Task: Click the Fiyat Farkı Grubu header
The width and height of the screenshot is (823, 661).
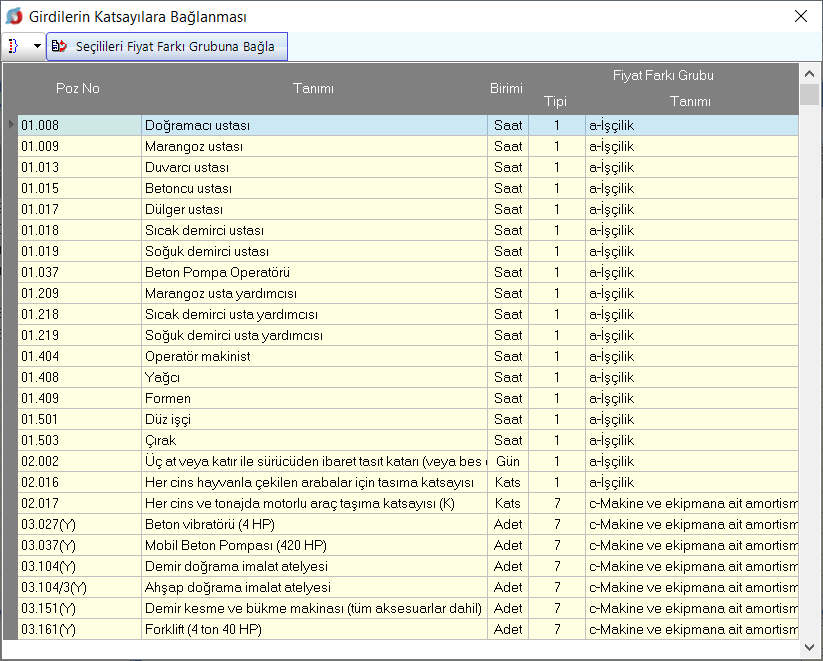Action: click(663, 76)
